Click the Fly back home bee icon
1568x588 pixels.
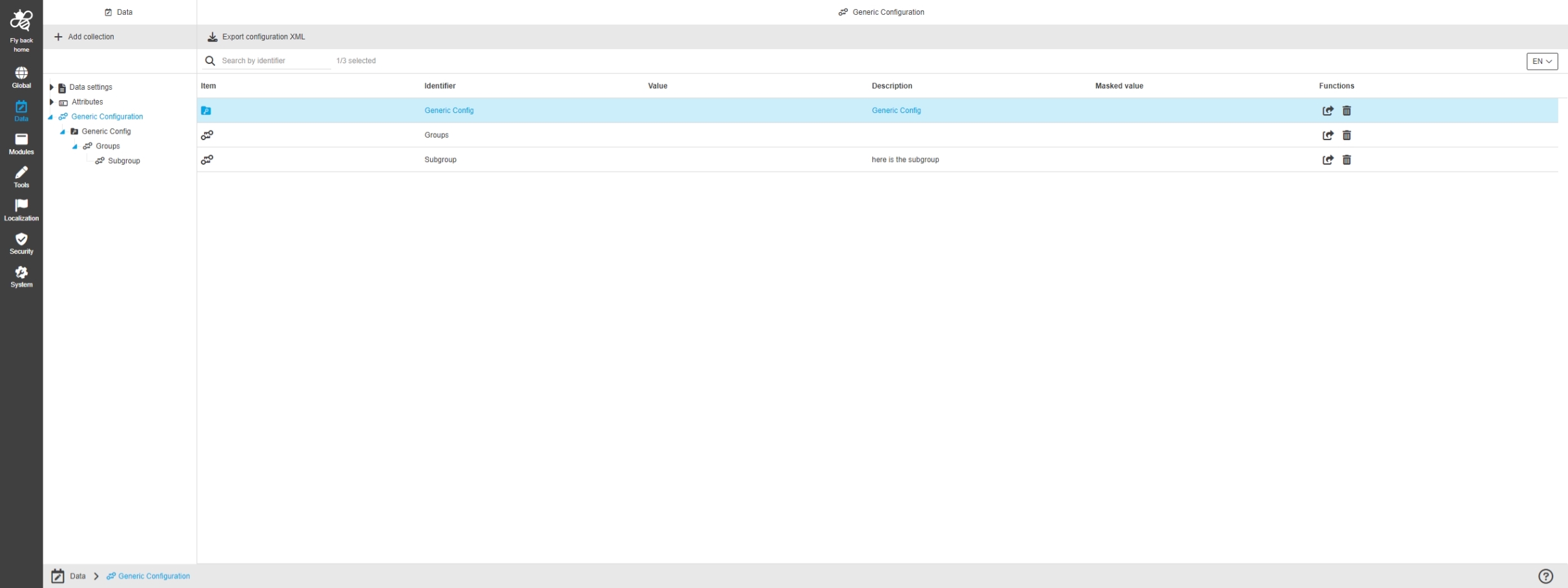click(21, 21)
